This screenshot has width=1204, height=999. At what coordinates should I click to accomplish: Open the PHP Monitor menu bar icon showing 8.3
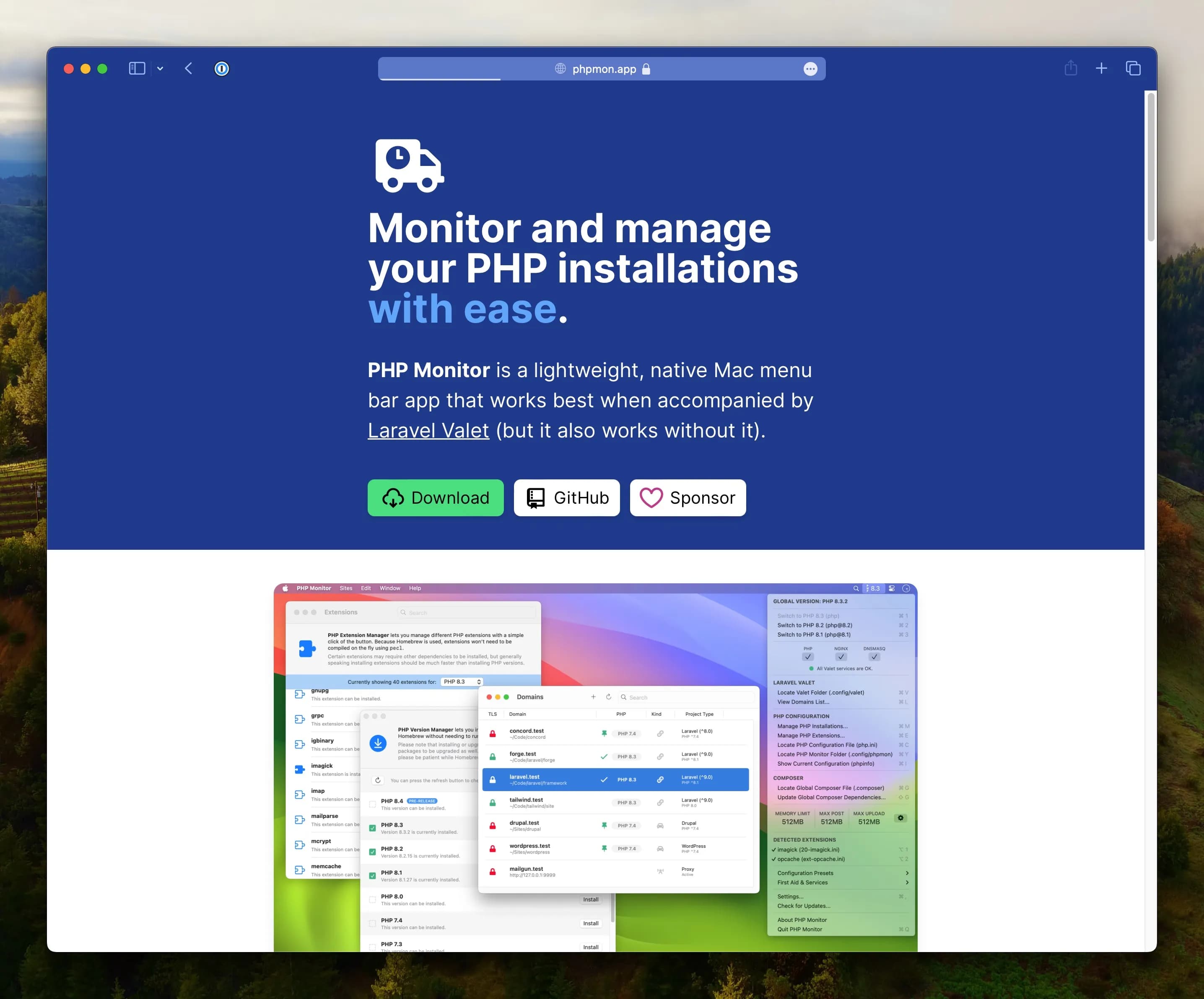click(874, 588)
